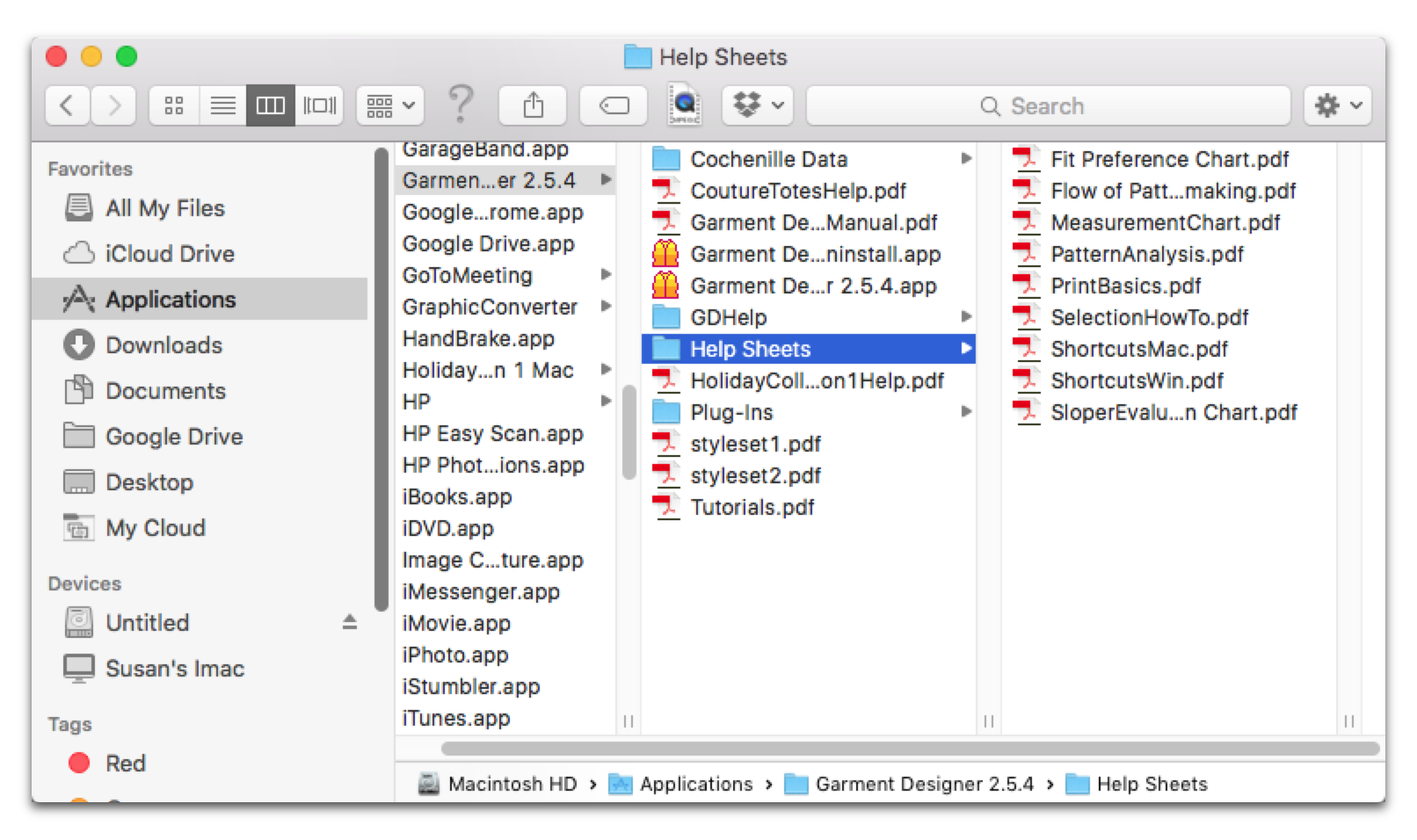The image size is (1417, 840).
Task: Open My Cloud in sidebar
Action: (200, 528)
